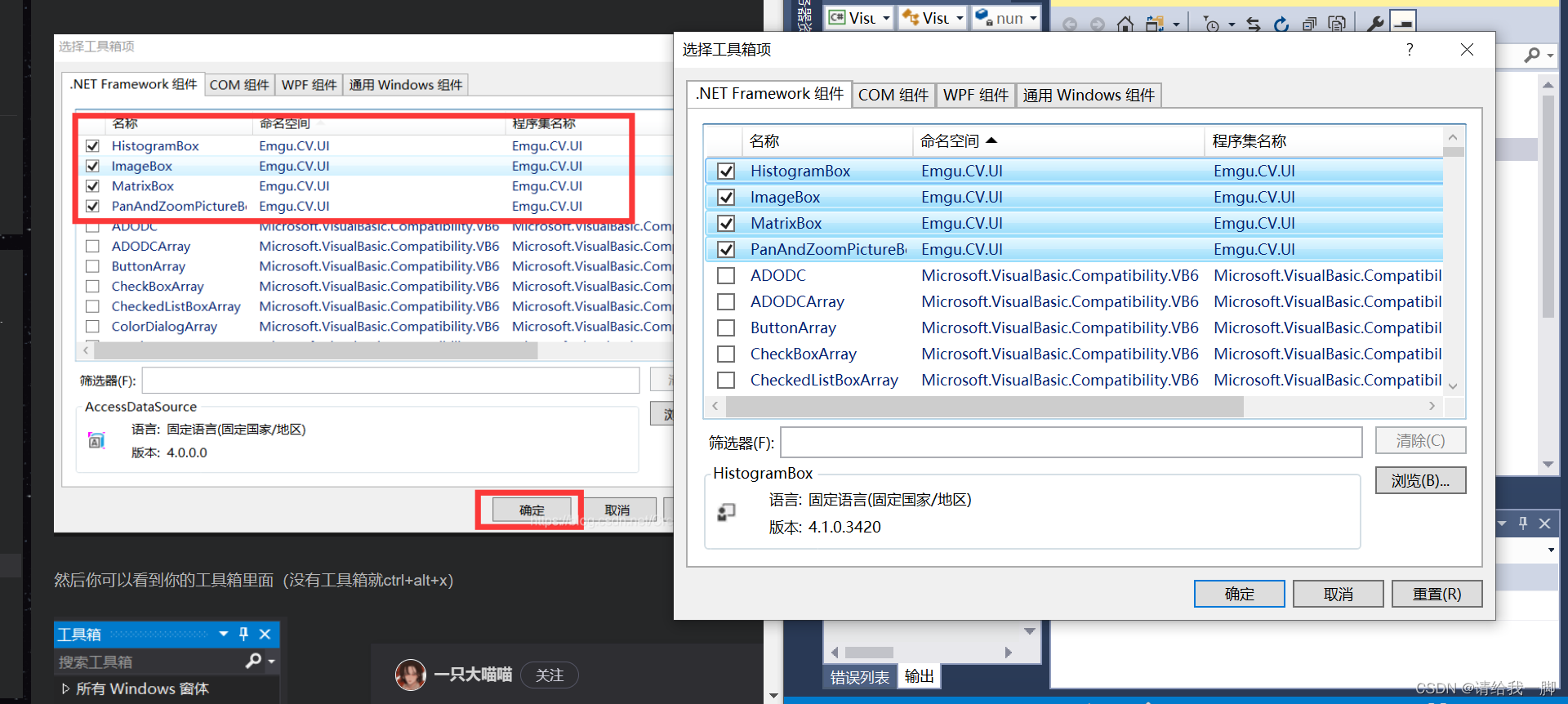1568x704 pixels.
Task: Check ADODC in the right dialog
Action: pyautogui.click(x=725, y=275)
